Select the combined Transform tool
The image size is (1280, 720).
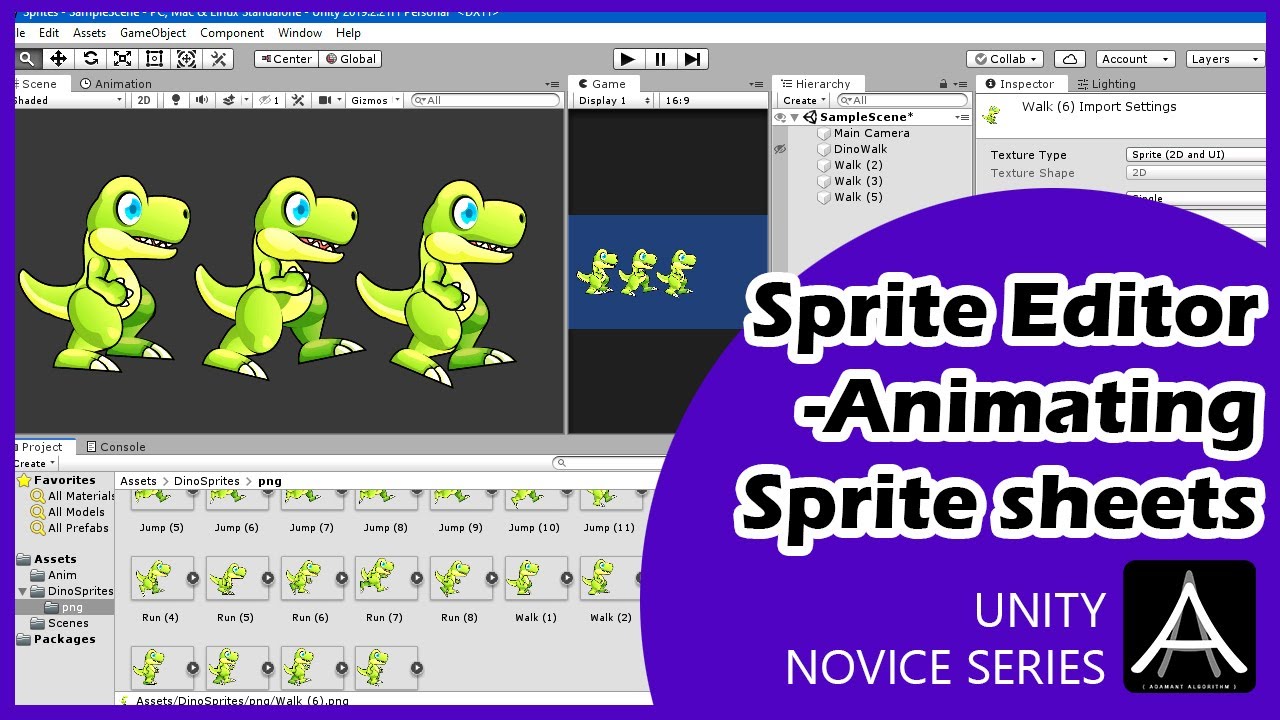[x=186, y=59]
